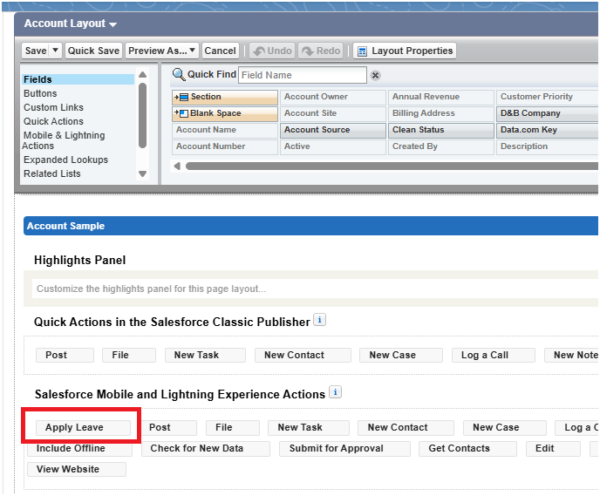Select Get Contacts action
The height and width of the screenshot is (496, 600).
pos(468,449)
